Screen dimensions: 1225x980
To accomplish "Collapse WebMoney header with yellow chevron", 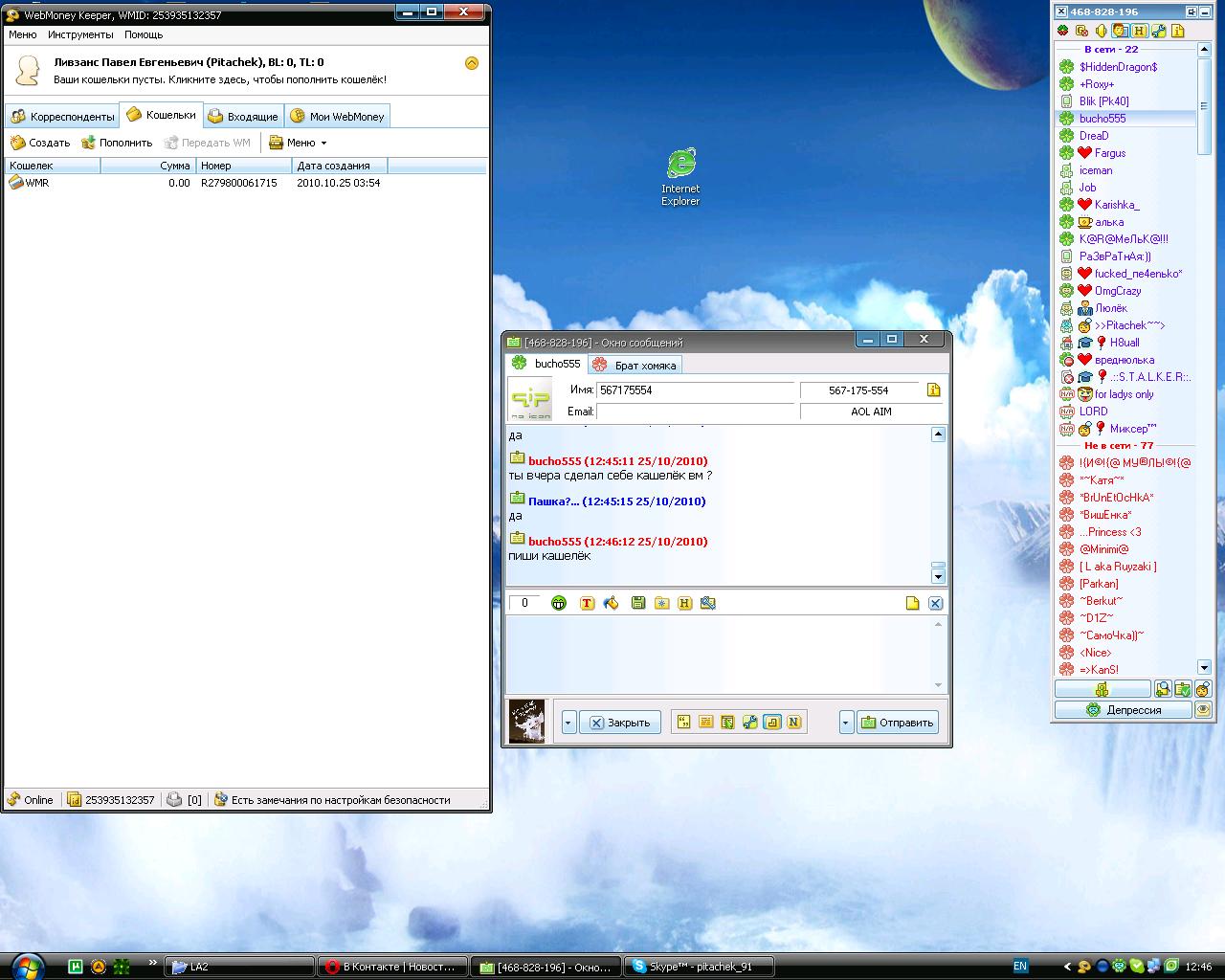I will pos(471,63).
